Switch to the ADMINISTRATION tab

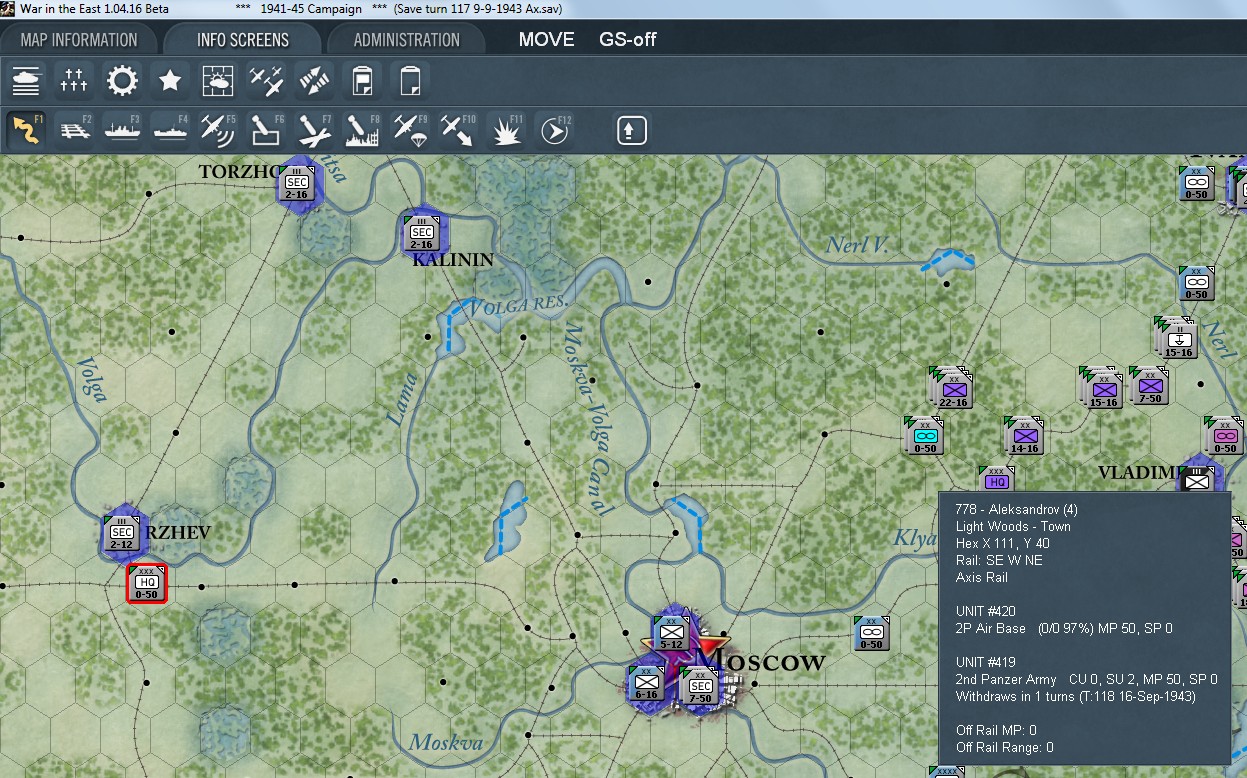(x=407, y=40)
